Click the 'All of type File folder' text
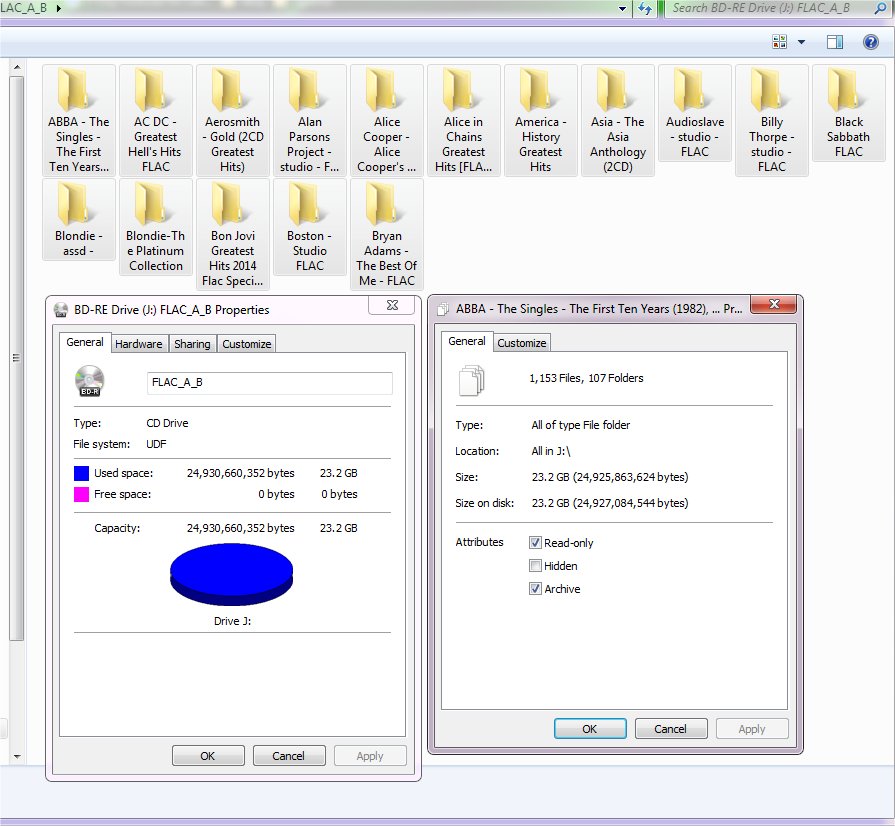 coord(580,425)
